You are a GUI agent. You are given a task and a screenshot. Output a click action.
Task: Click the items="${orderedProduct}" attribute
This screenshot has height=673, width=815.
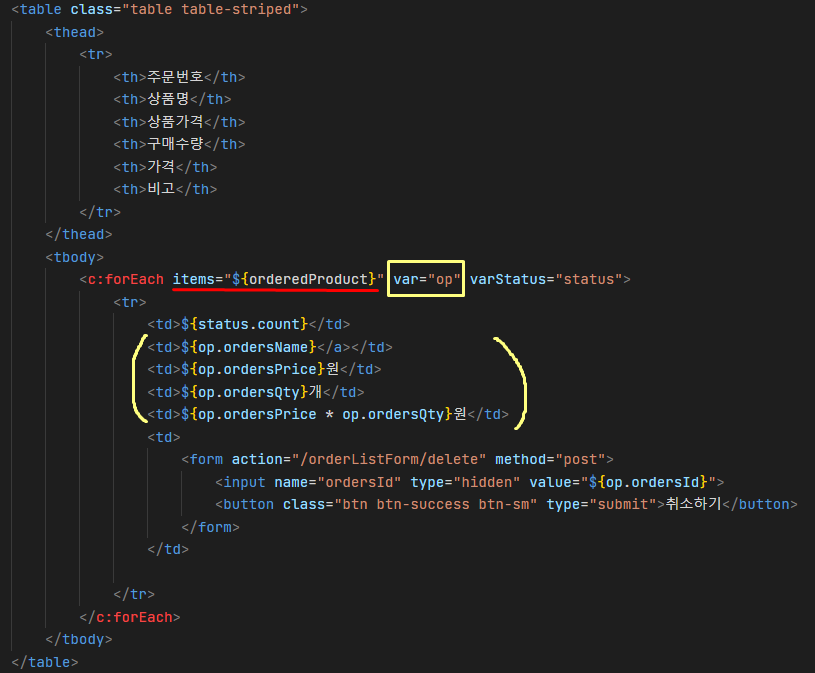[x=278, y=279]
